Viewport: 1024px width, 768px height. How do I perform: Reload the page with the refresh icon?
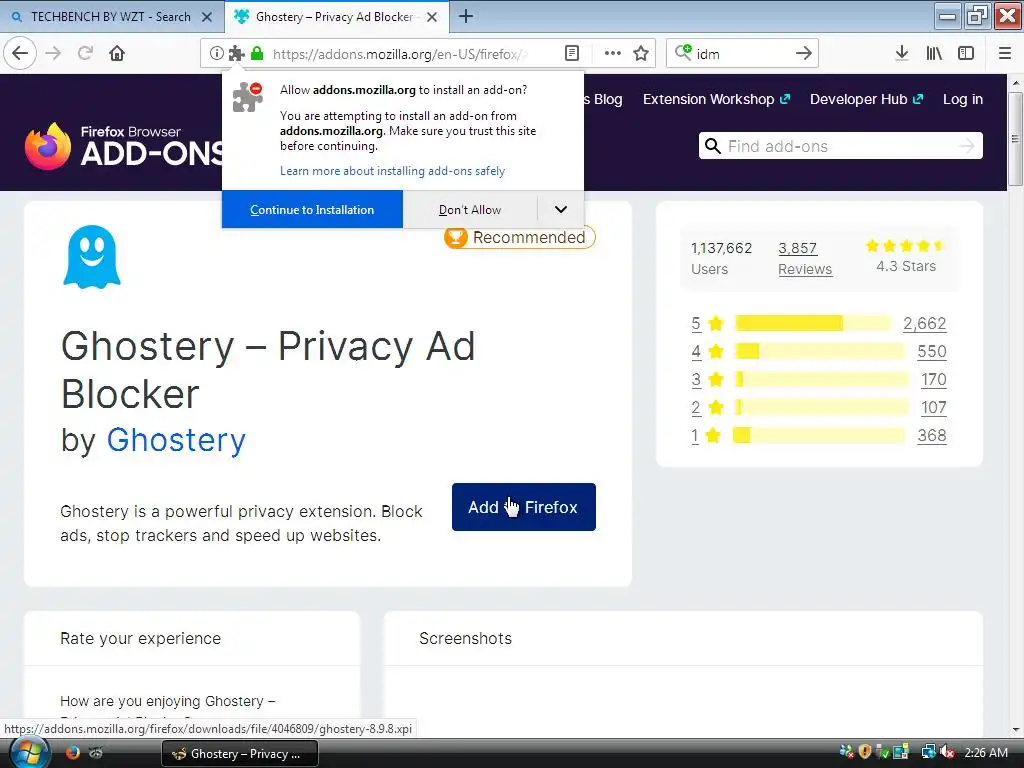coord(85,53)
